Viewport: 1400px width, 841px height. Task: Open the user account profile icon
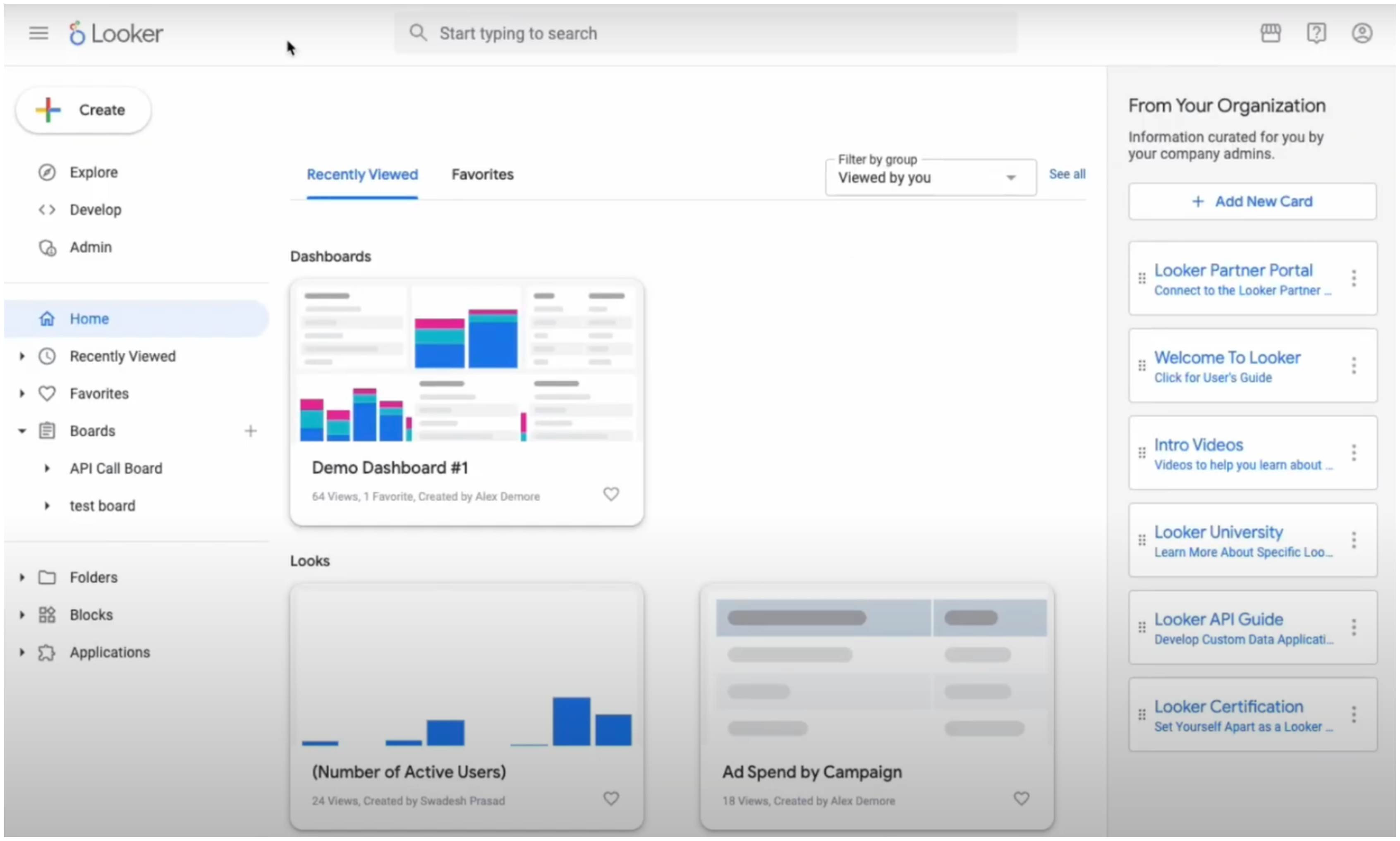pyautogui.click(x=1362, y=33)
